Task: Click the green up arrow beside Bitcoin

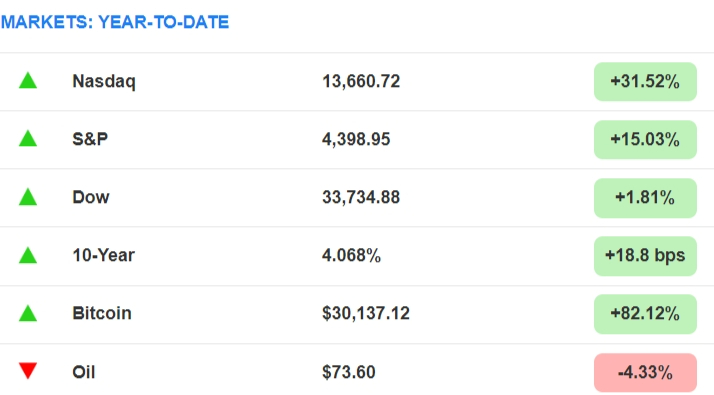Action: [28, 313]
